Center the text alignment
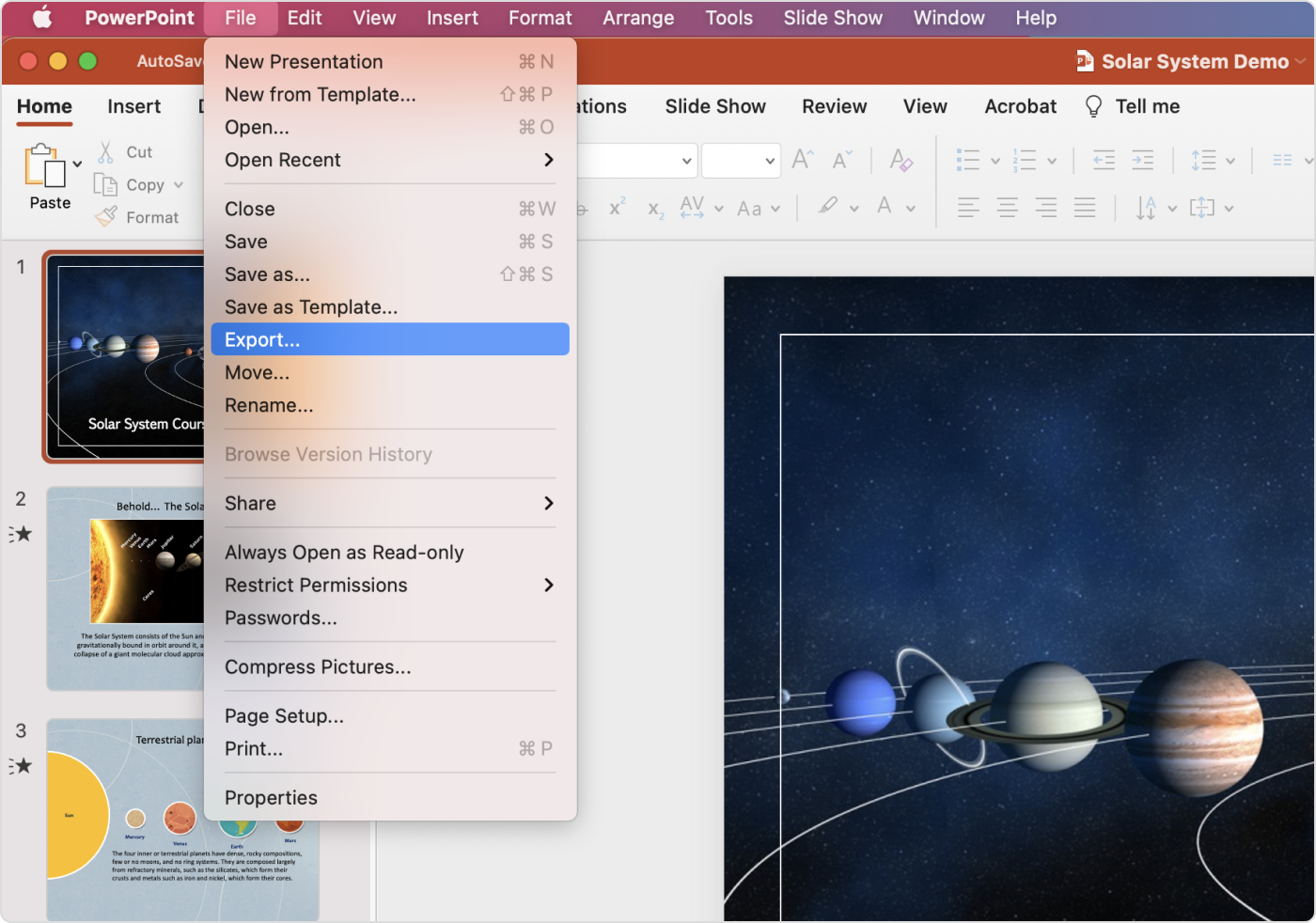Viewport: 1316px width, 923px height. coord(1007,208)
